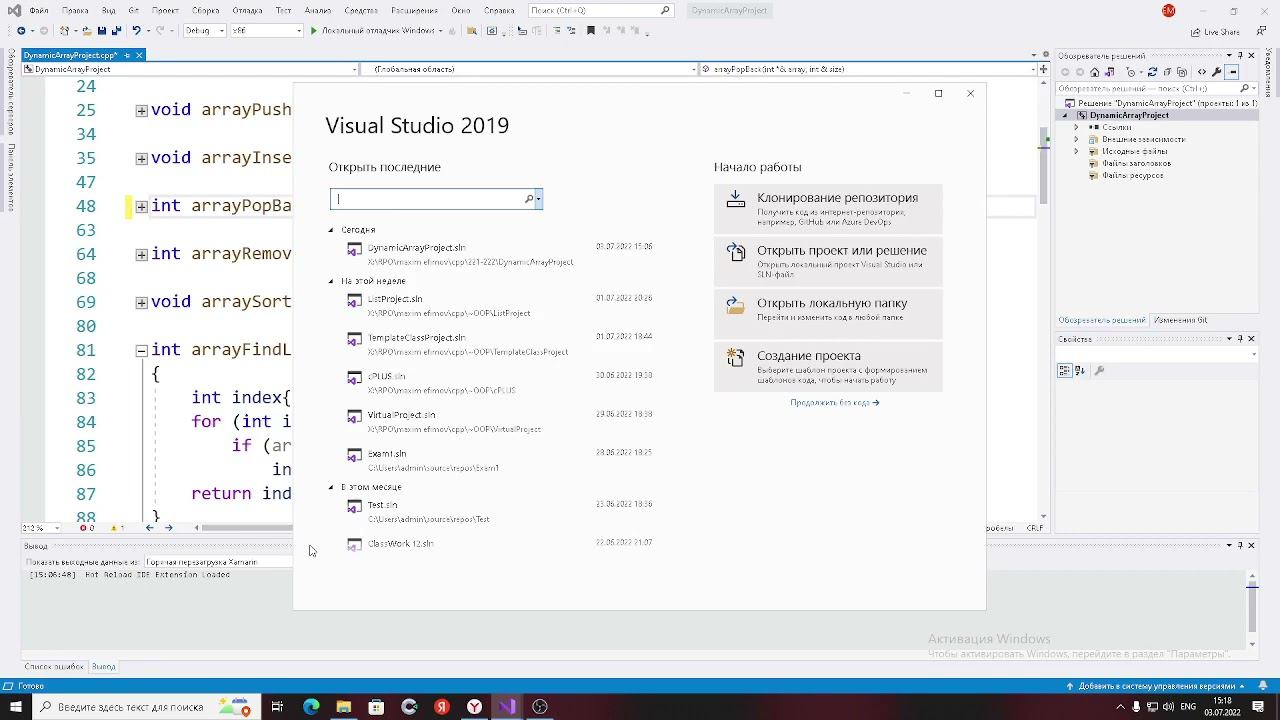The image size is (1280, 720).
Task: Click the Open File icon in the toolbar
Action: 88,31
